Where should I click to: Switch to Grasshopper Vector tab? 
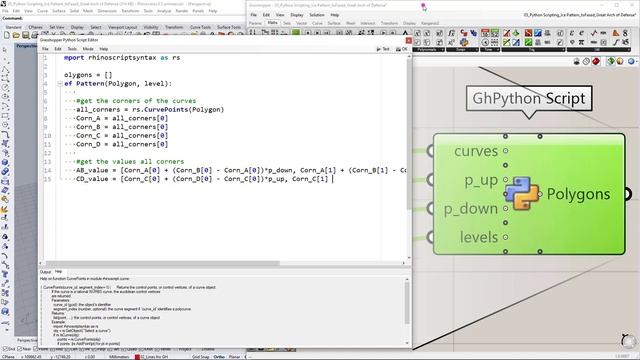(301, 23)
